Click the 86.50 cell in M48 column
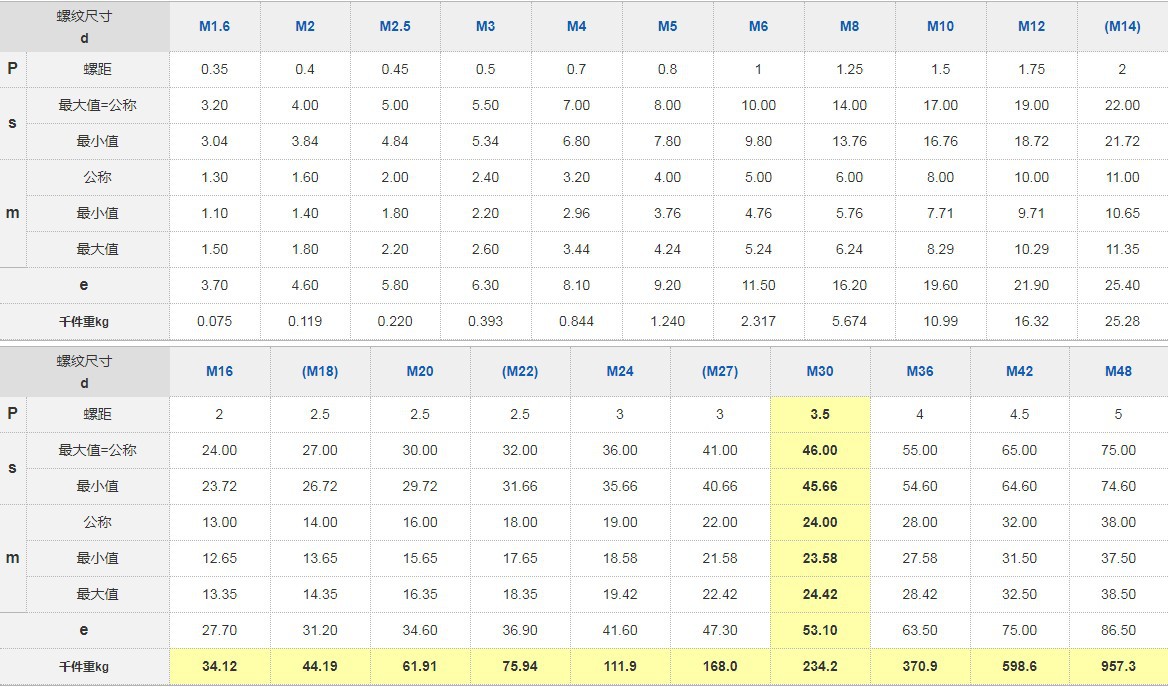 (1118, 630)
